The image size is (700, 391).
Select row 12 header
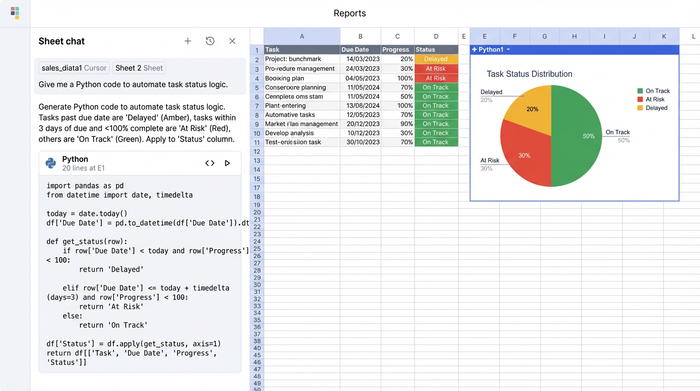[257, 151]
